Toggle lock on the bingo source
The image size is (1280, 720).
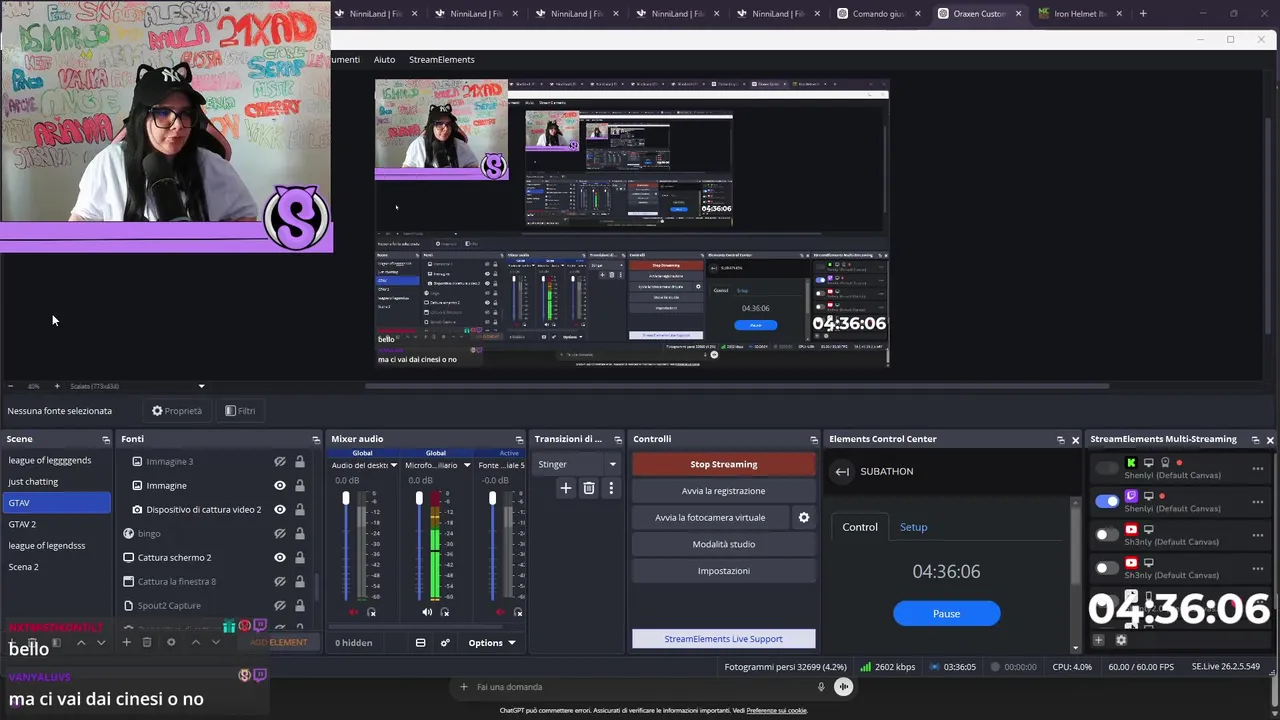[x=299, y=533]
